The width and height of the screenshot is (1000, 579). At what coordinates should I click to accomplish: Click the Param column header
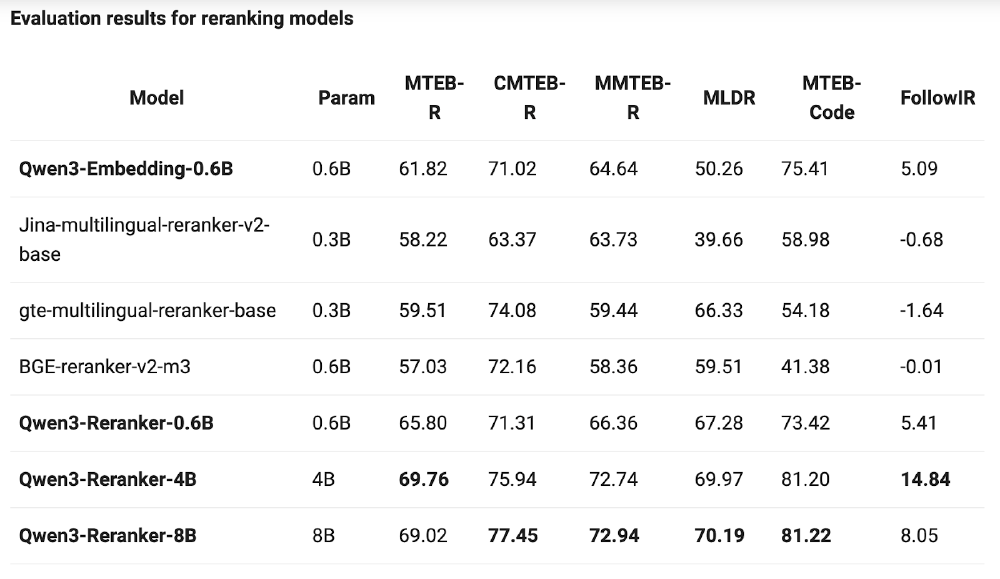pyautogui.click(x=346, y=98)
